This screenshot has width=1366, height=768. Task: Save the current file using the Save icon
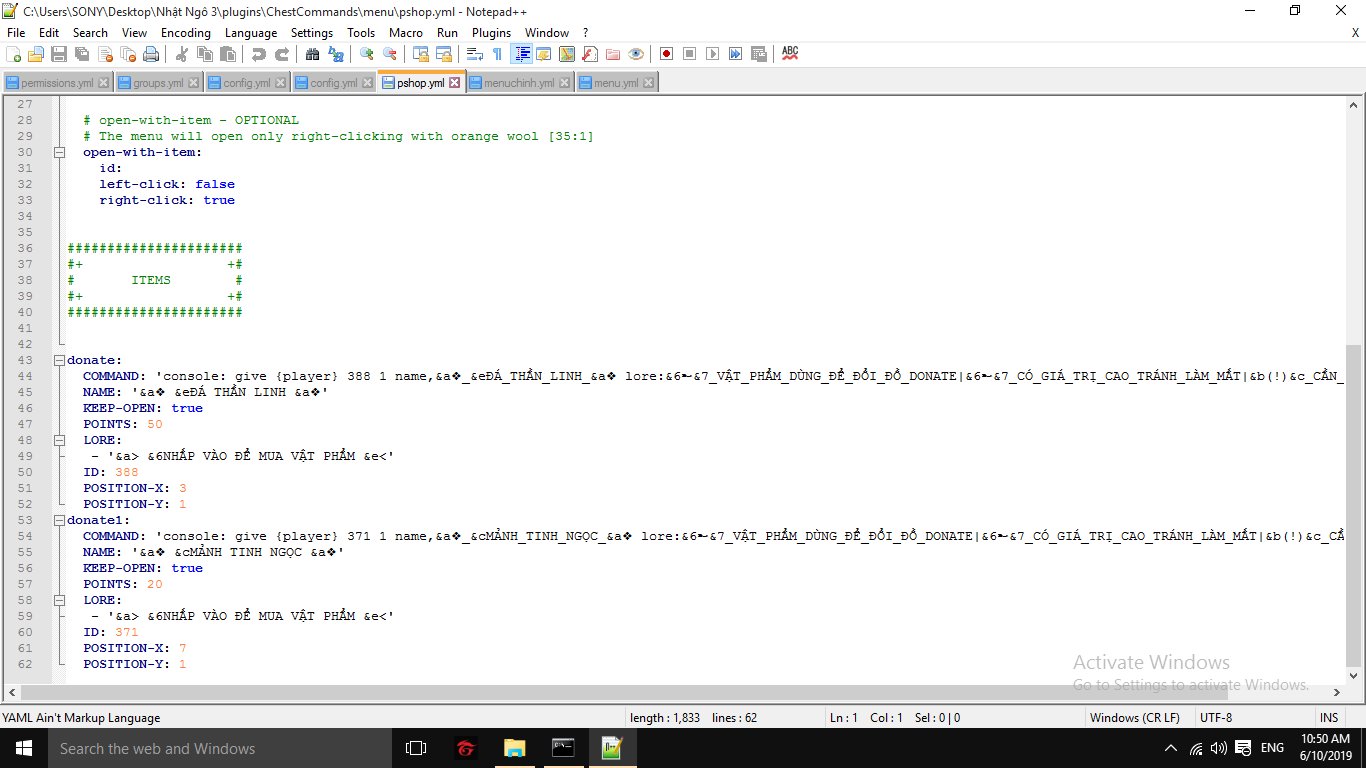[x=59, y=54]
